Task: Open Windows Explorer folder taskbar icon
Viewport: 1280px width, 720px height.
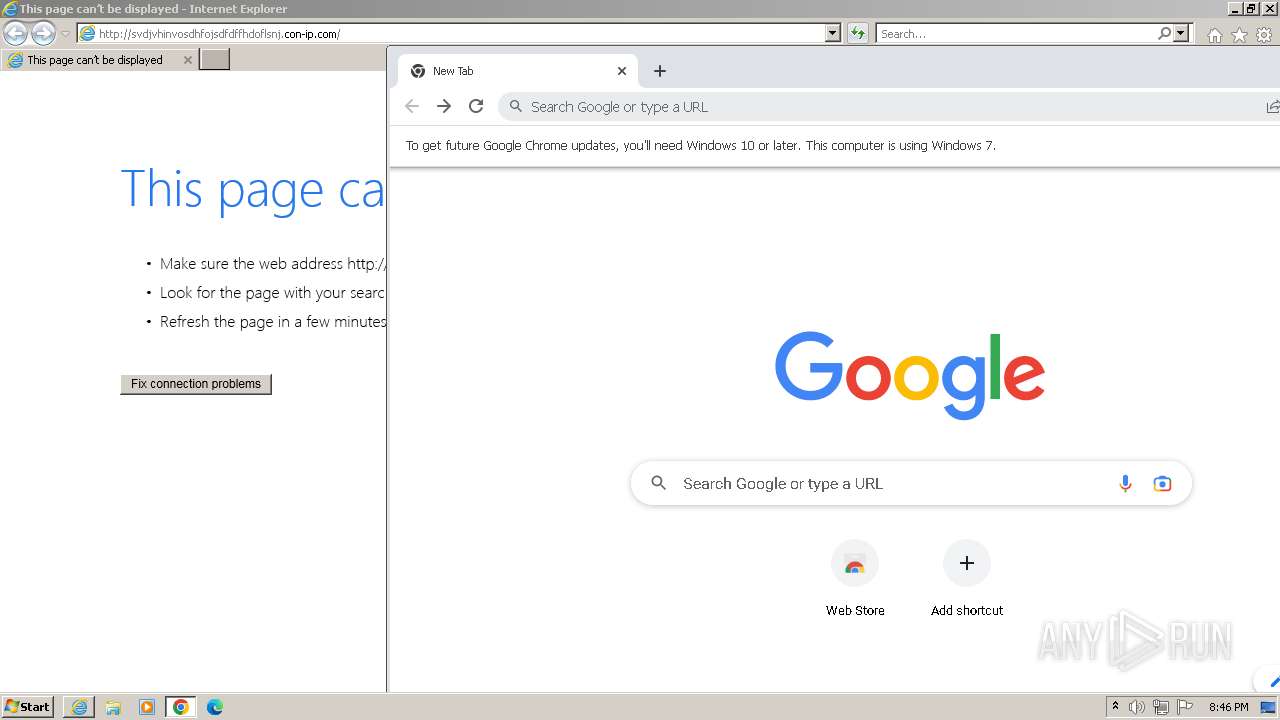Action: (x=113, y=707)
